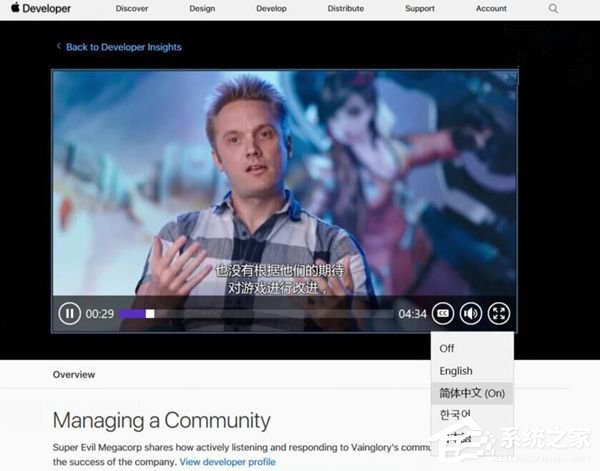Viewport: 600px width, 471px height.
Task: Select English subtitles
Action: pyautogui.click(x=472, y=371)
